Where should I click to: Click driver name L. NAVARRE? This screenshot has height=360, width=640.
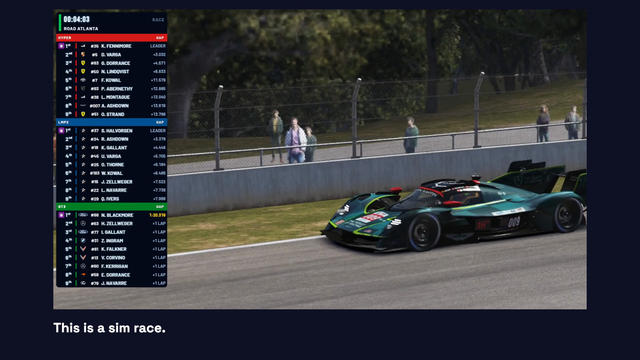point(114,190)
